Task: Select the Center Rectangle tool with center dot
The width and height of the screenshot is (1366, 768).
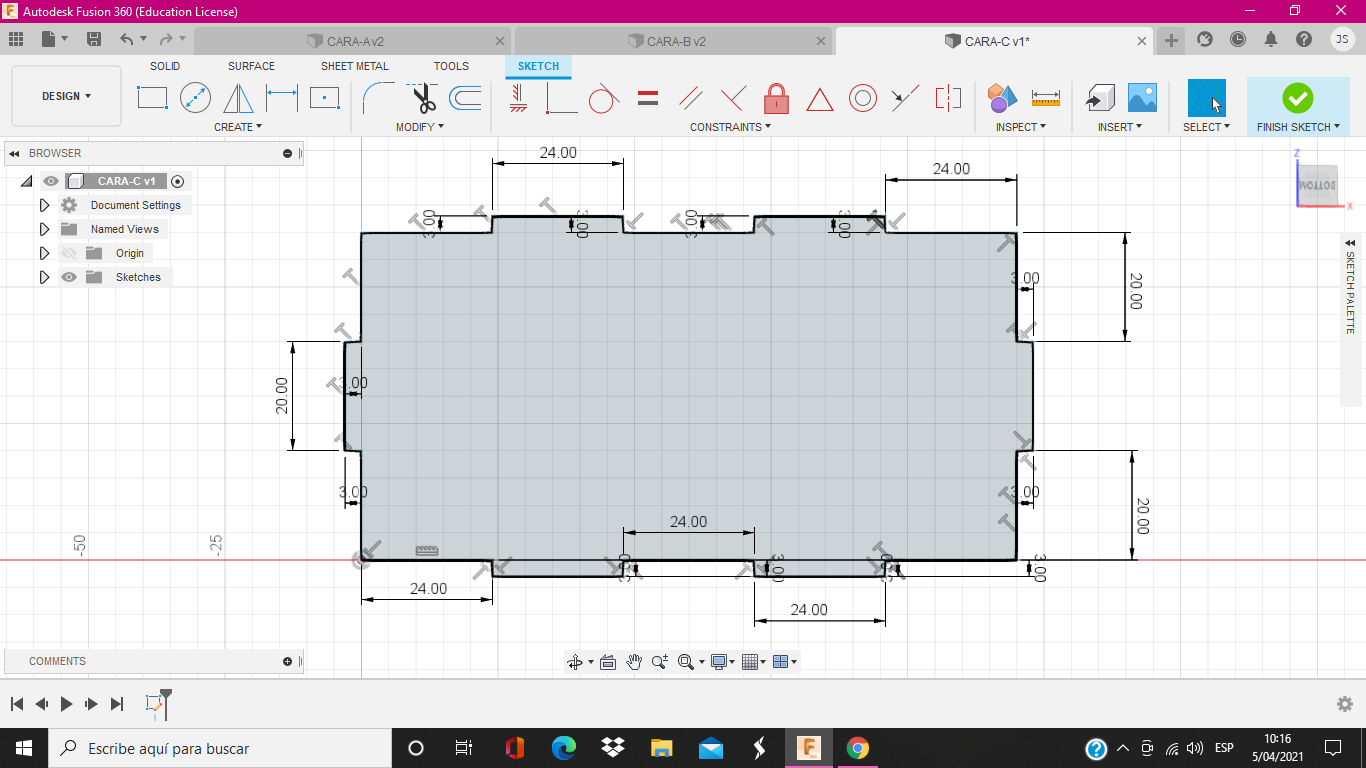Action: [324, 98]
